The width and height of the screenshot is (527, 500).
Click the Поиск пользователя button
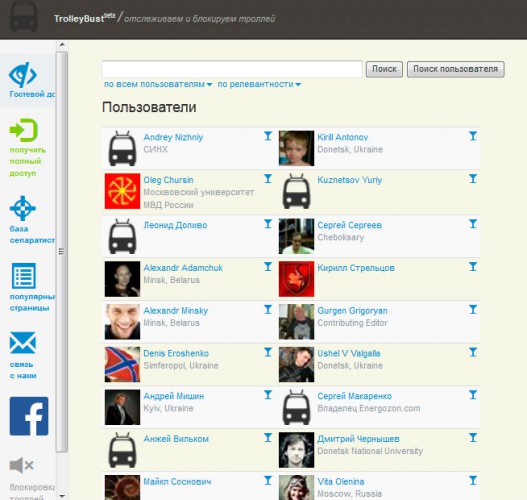click(x=455, y=69)
